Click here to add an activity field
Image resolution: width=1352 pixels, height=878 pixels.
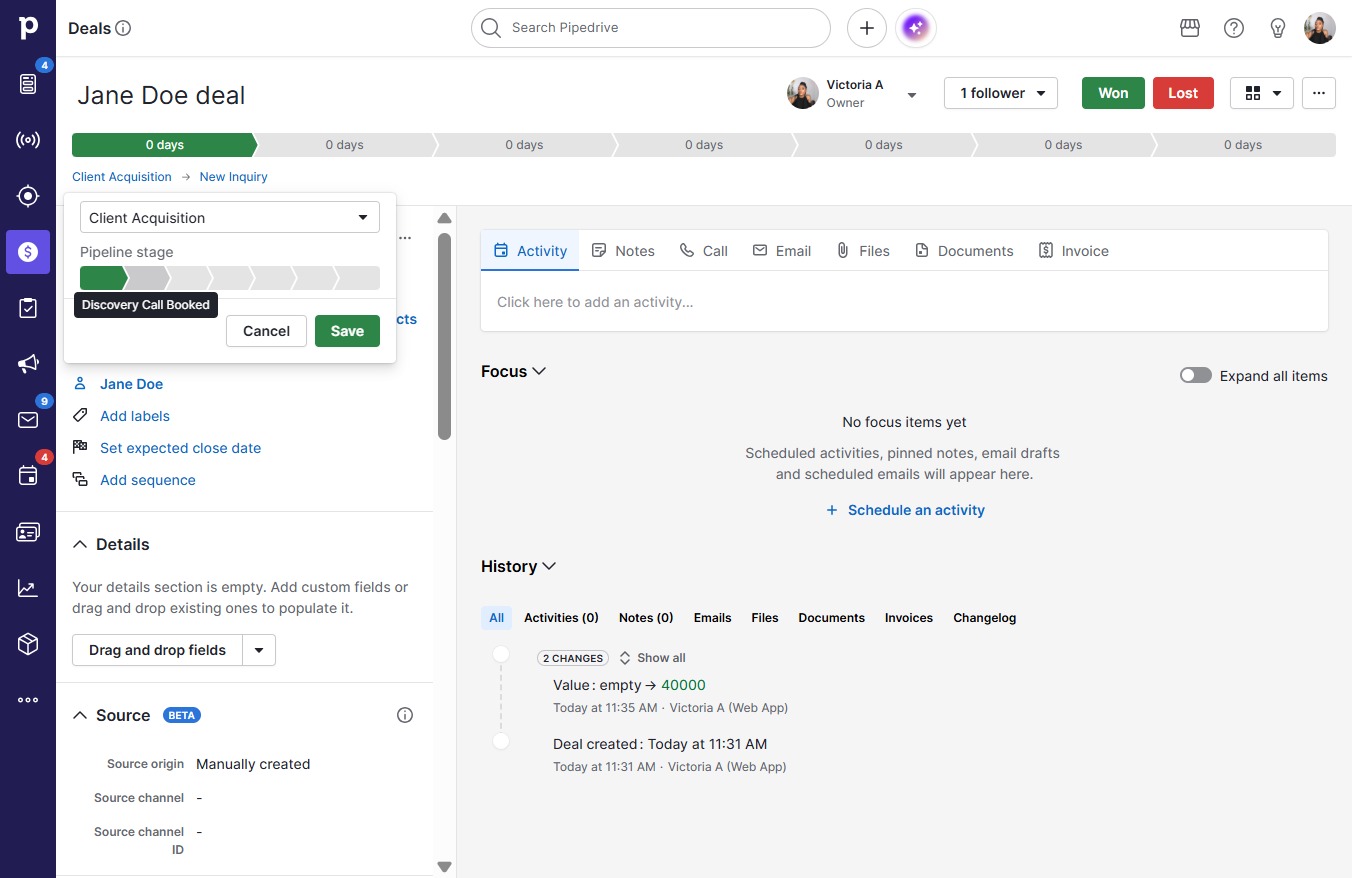[904, 302]
